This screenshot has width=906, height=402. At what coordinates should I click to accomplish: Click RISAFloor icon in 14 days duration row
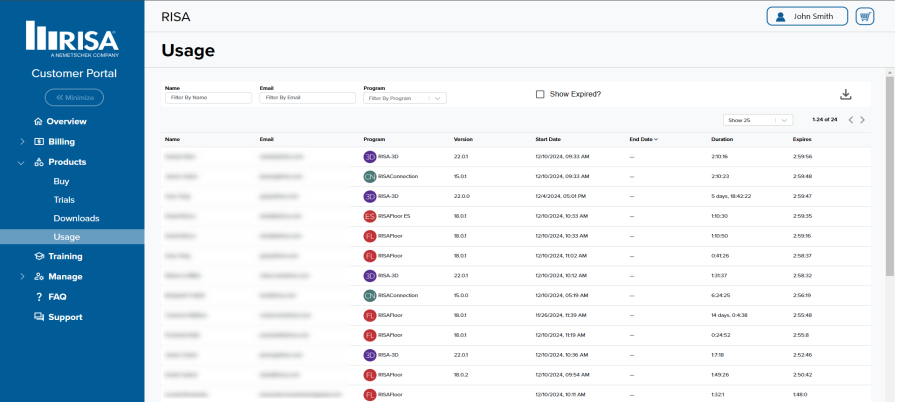pos(370,315)
